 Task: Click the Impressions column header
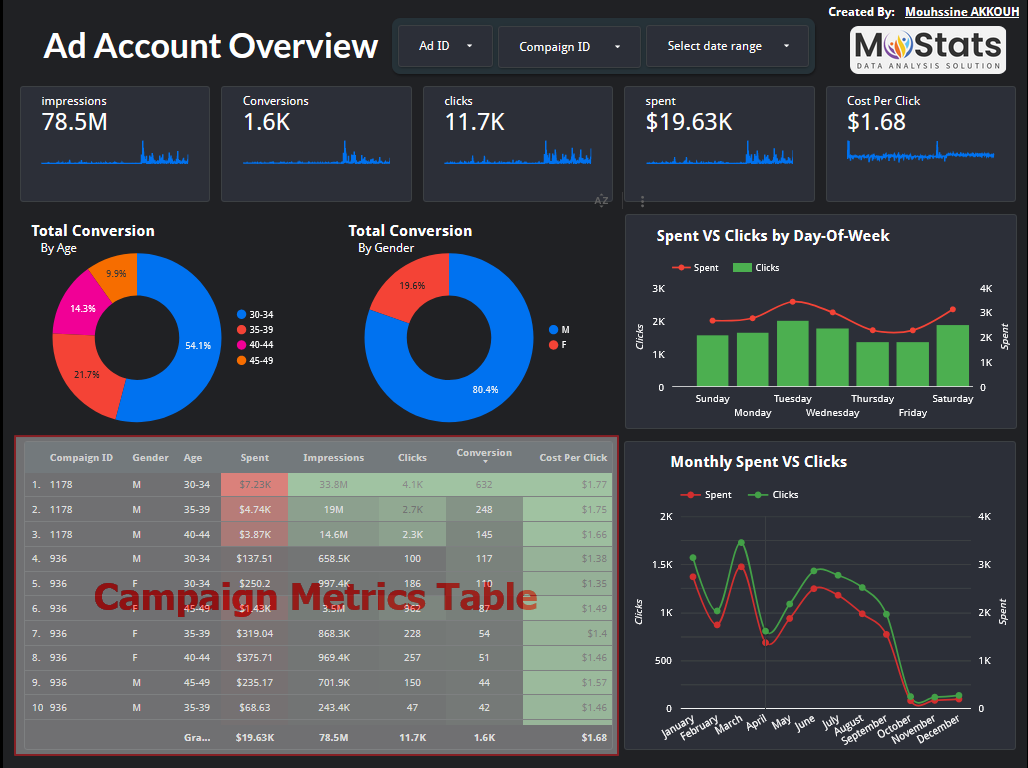point(334,458)
